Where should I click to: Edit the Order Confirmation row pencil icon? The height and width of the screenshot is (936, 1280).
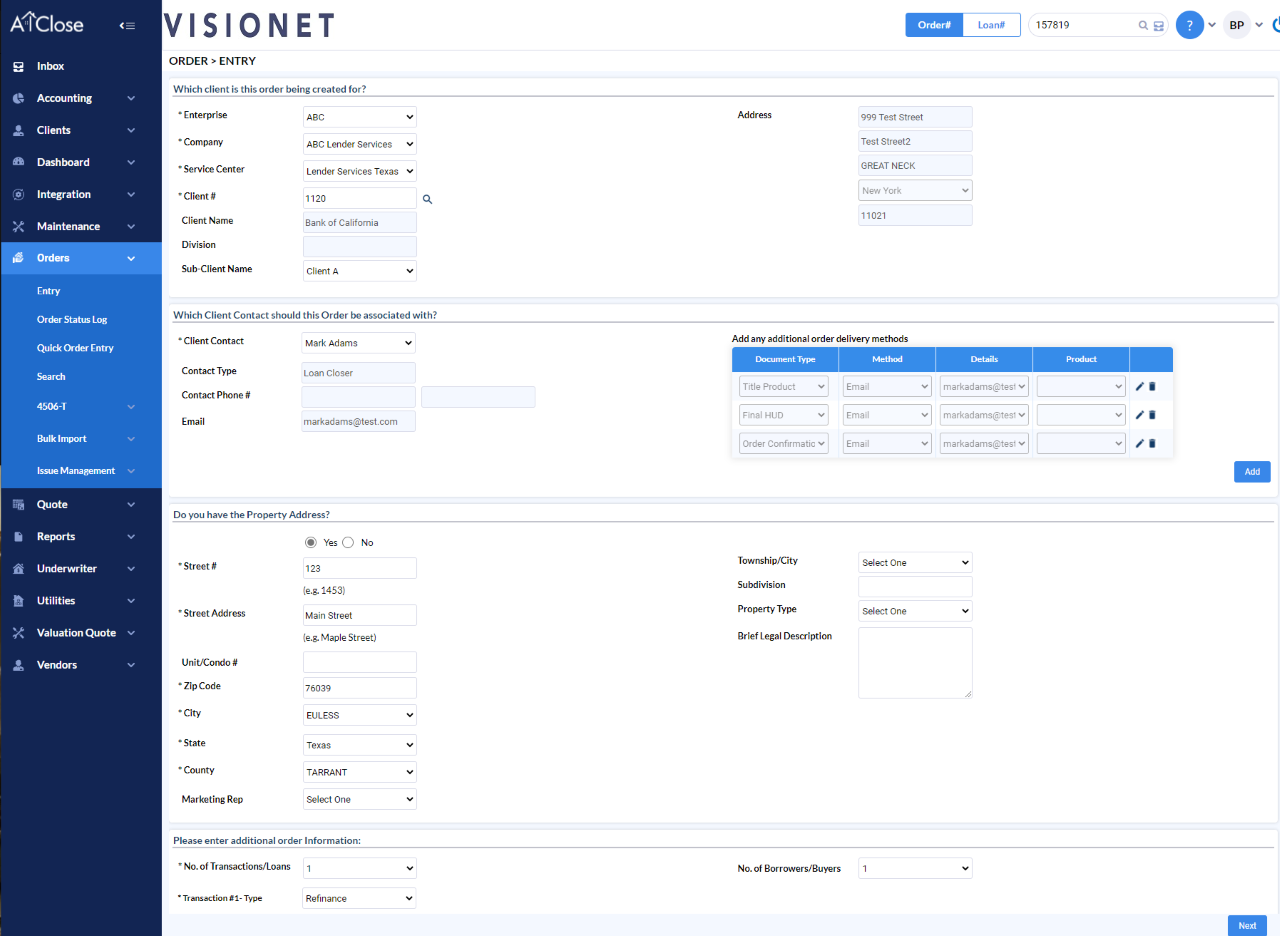tap(1142, 443)
